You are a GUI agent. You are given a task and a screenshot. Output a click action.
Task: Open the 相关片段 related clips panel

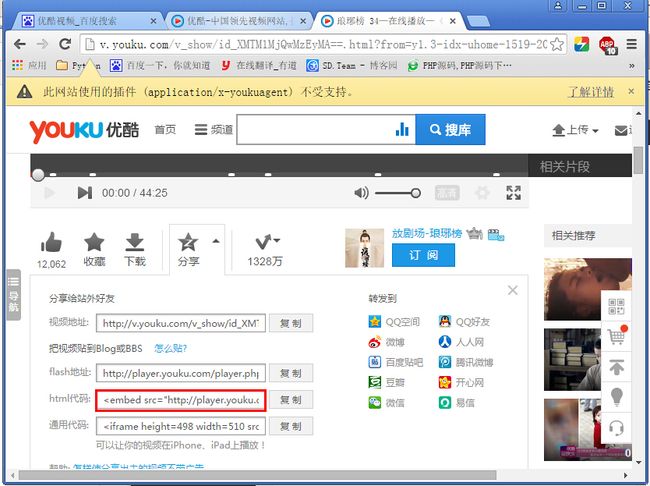[564, 167]
